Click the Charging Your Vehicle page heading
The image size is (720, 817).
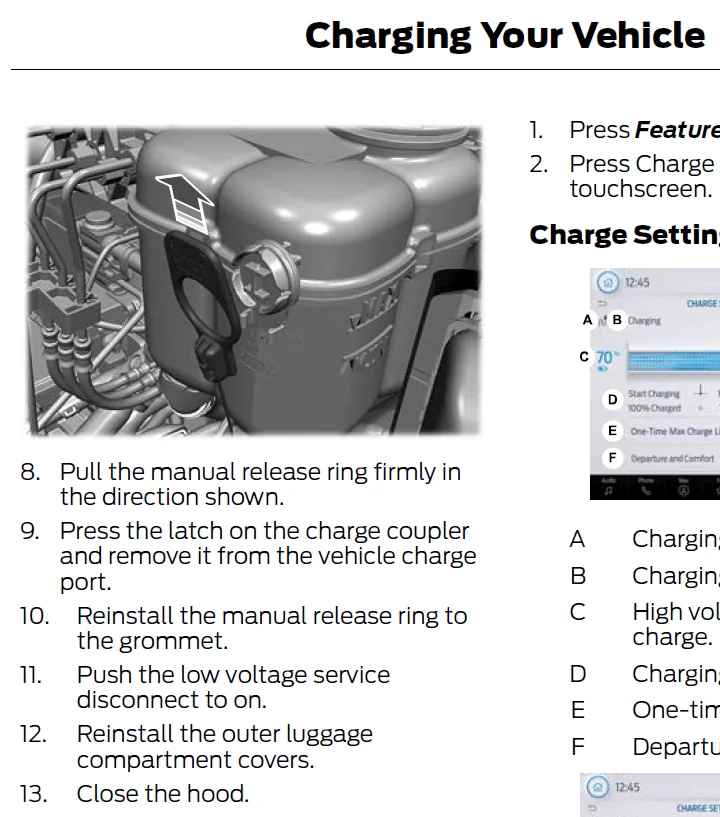[x=505, y=36]
